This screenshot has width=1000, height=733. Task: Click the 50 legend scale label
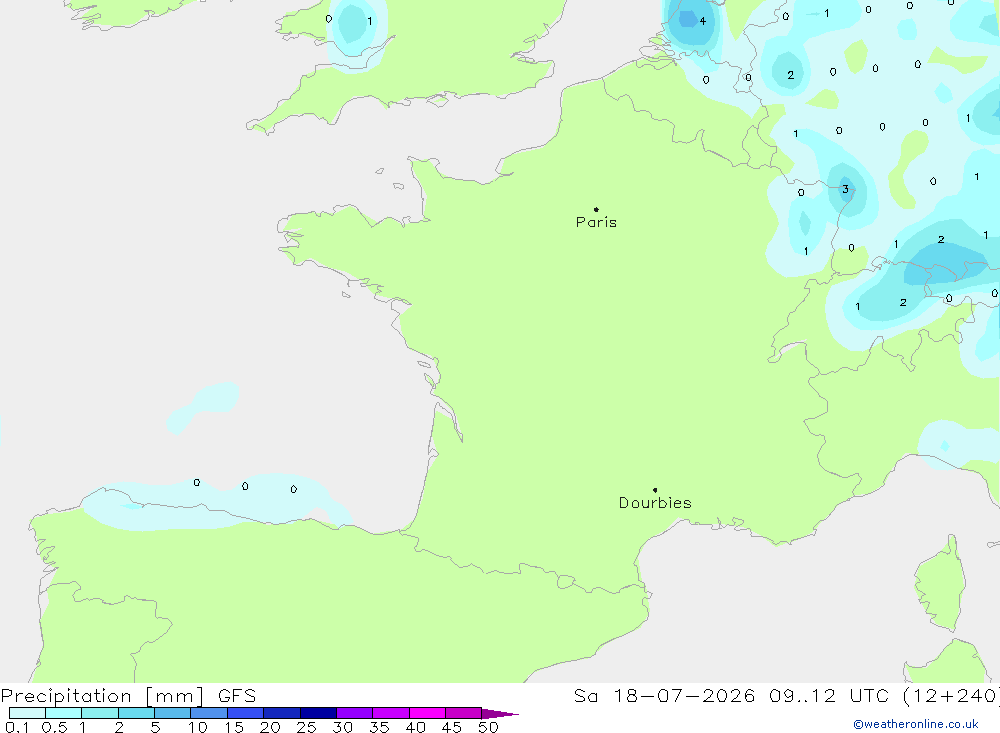[x=488, y=727]
